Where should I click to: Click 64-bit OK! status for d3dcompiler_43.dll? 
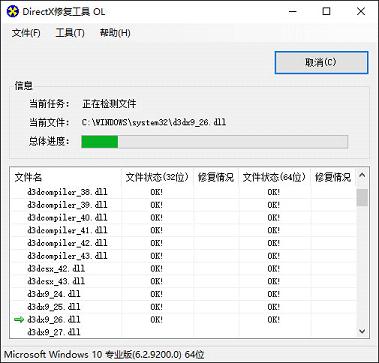[274, 256]
